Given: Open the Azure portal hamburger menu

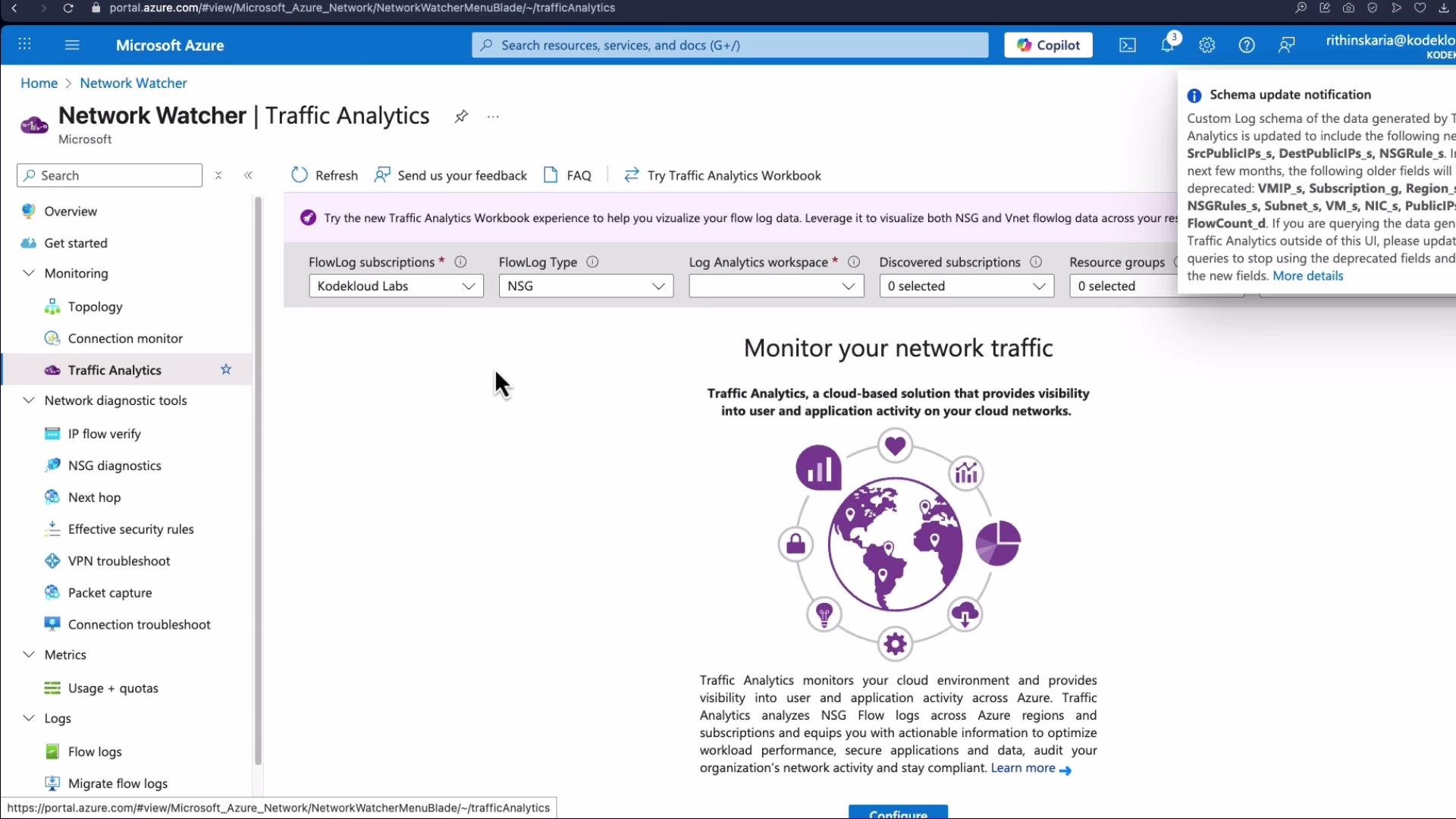Looking at the screenshot, I should pyautogui.click(x=72, y=45).
